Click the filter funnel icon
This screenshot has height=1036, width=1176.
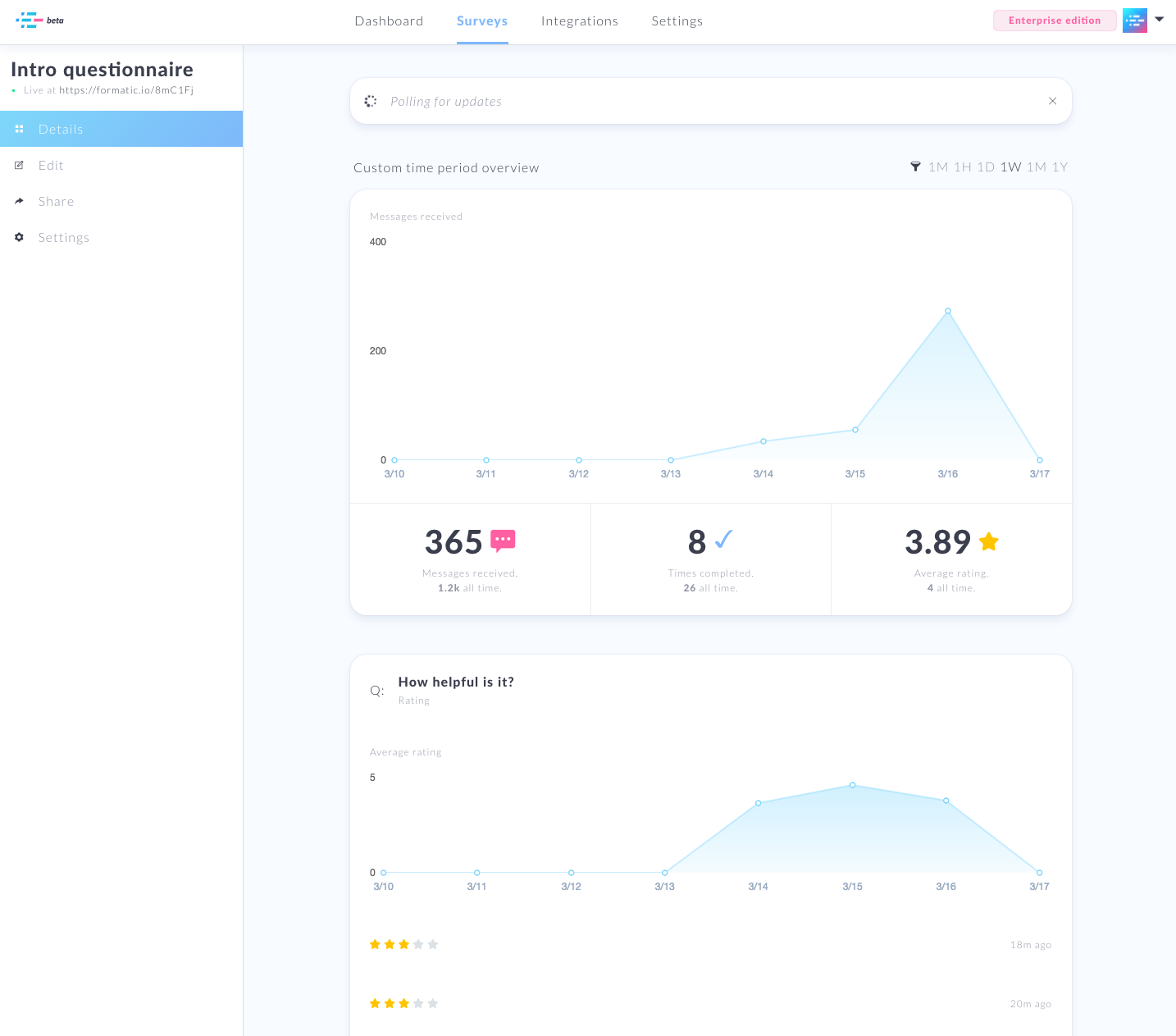[x=915, y=167]
